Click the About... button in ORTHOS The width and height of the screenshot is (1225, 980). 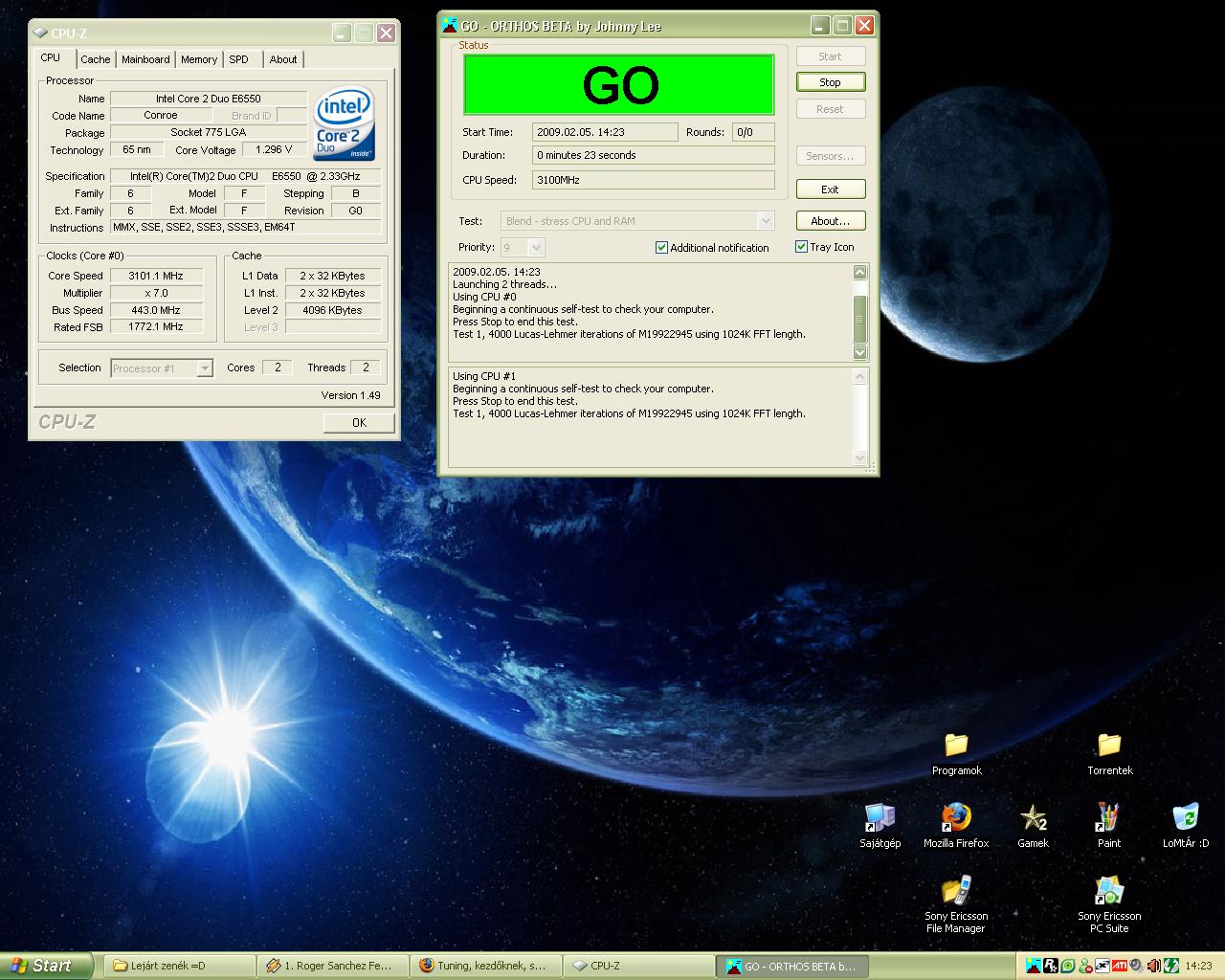tap(830, 221)
